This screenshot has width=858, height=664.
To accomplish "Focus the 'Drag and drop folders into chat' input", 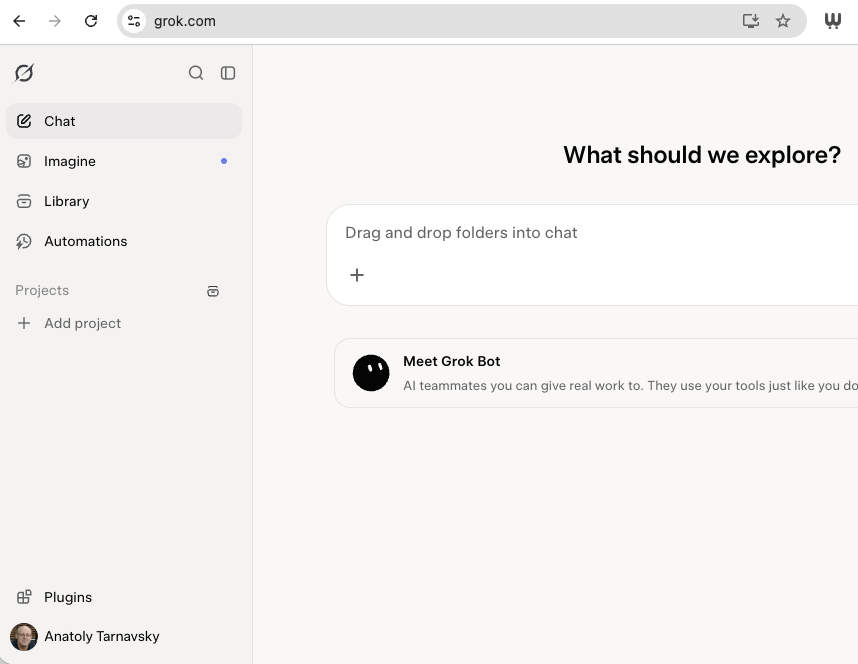I will point(461,233).
